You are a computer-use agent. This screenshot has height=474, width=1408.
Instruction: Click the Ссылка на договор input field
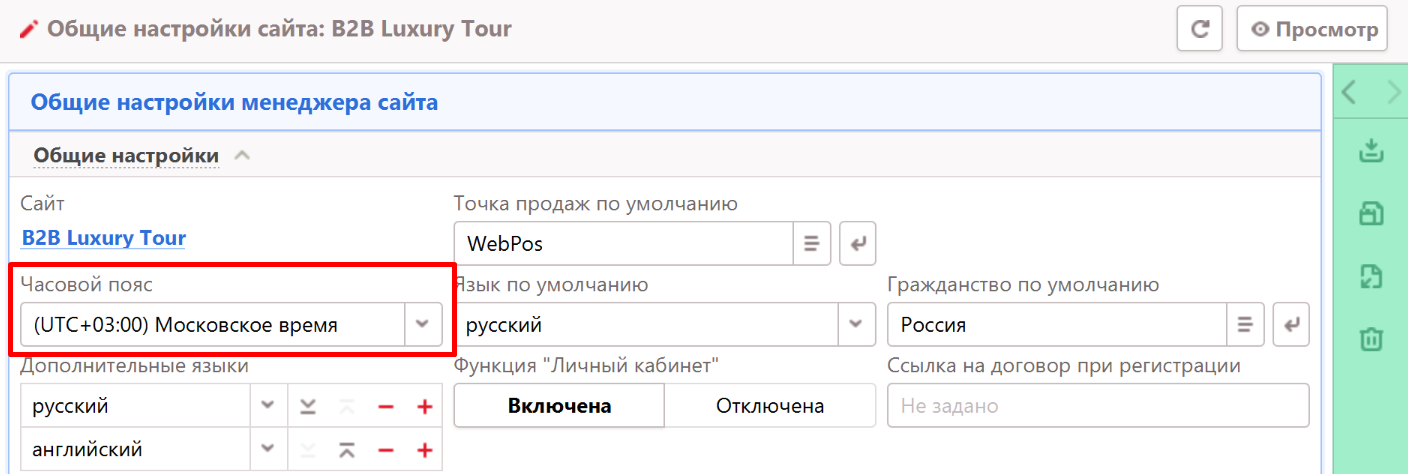[1097, 406]
